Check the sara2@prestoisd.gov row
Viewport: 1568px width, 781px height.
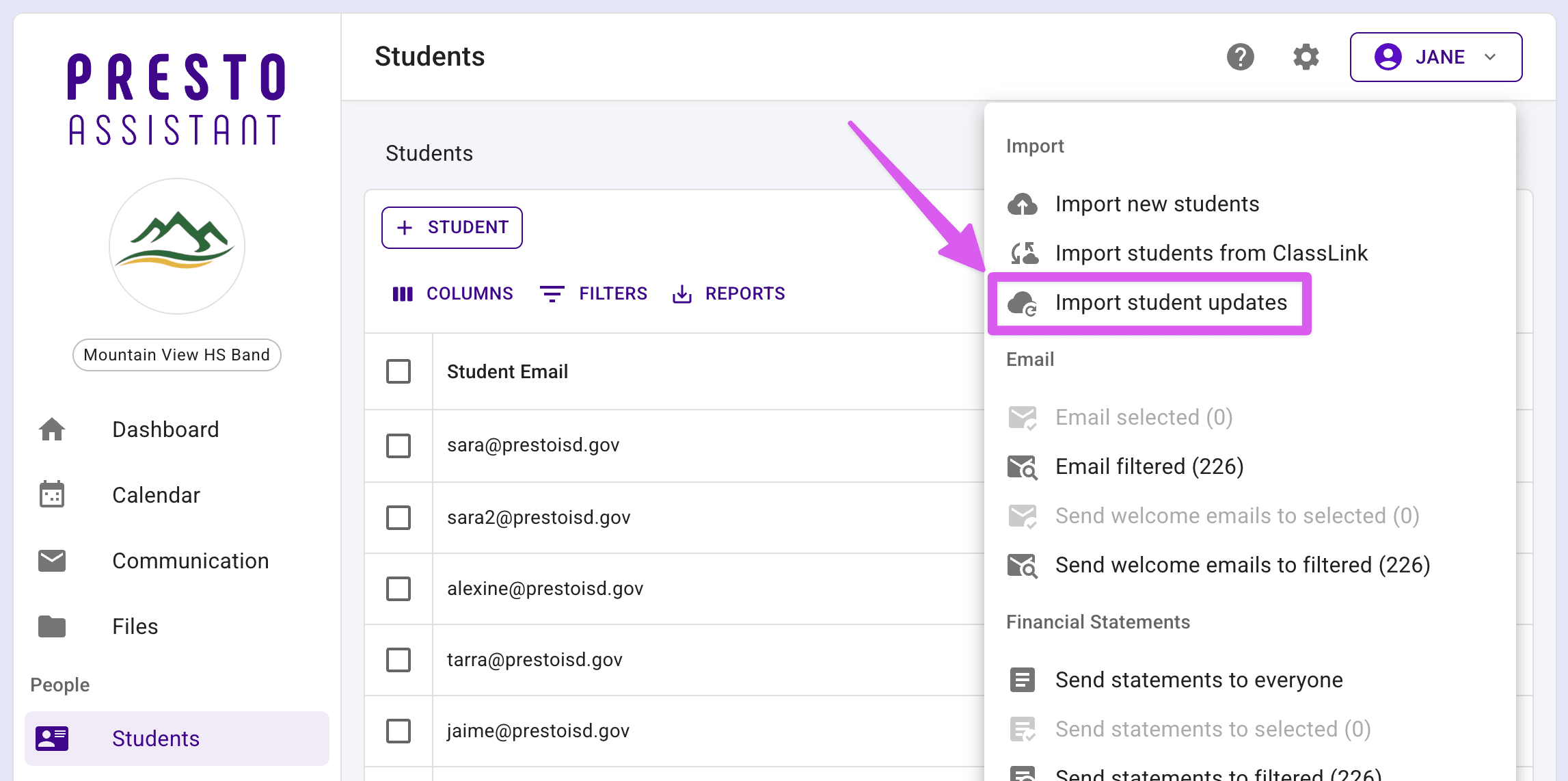(398, 518)
